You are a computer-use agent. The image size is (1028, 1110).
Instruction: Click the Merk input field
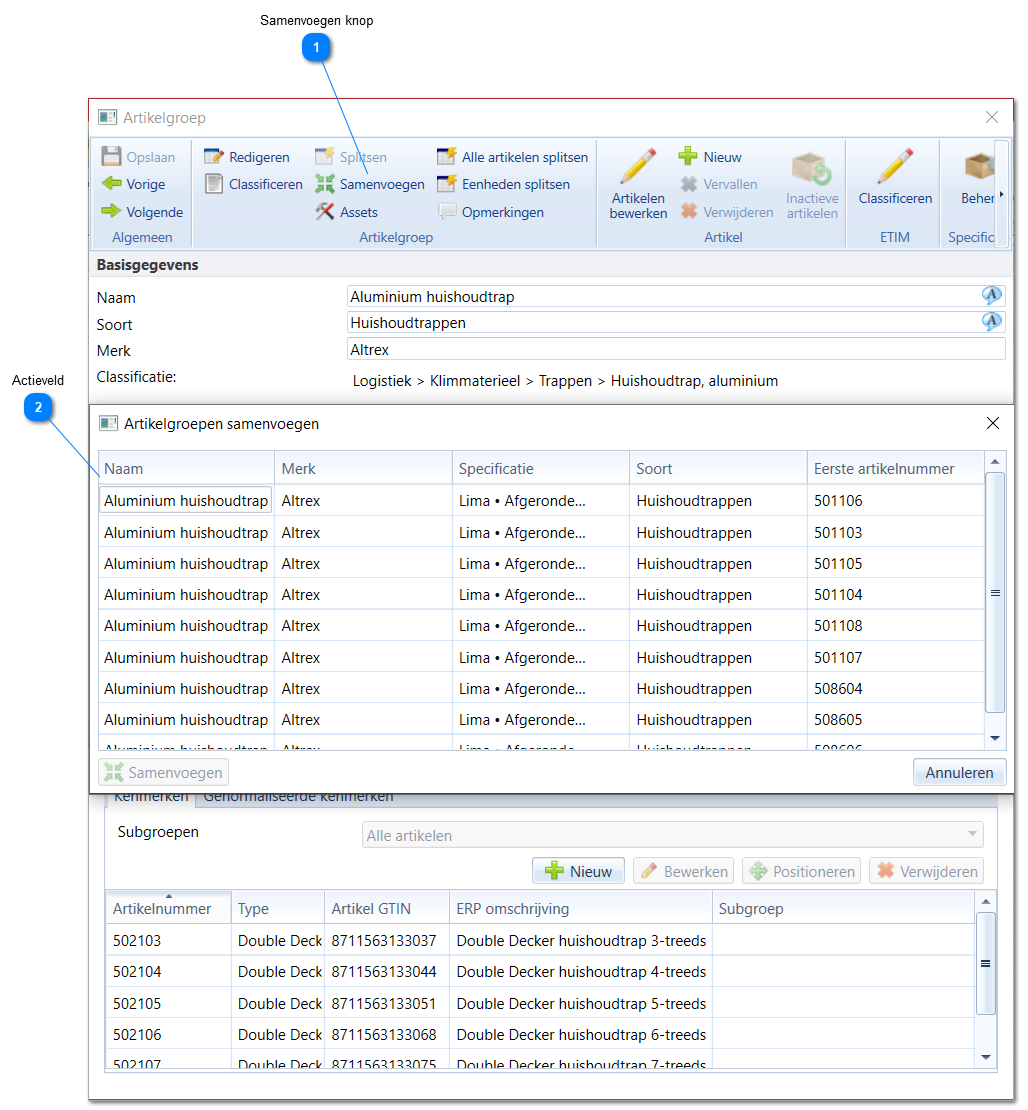coord(676,349)
